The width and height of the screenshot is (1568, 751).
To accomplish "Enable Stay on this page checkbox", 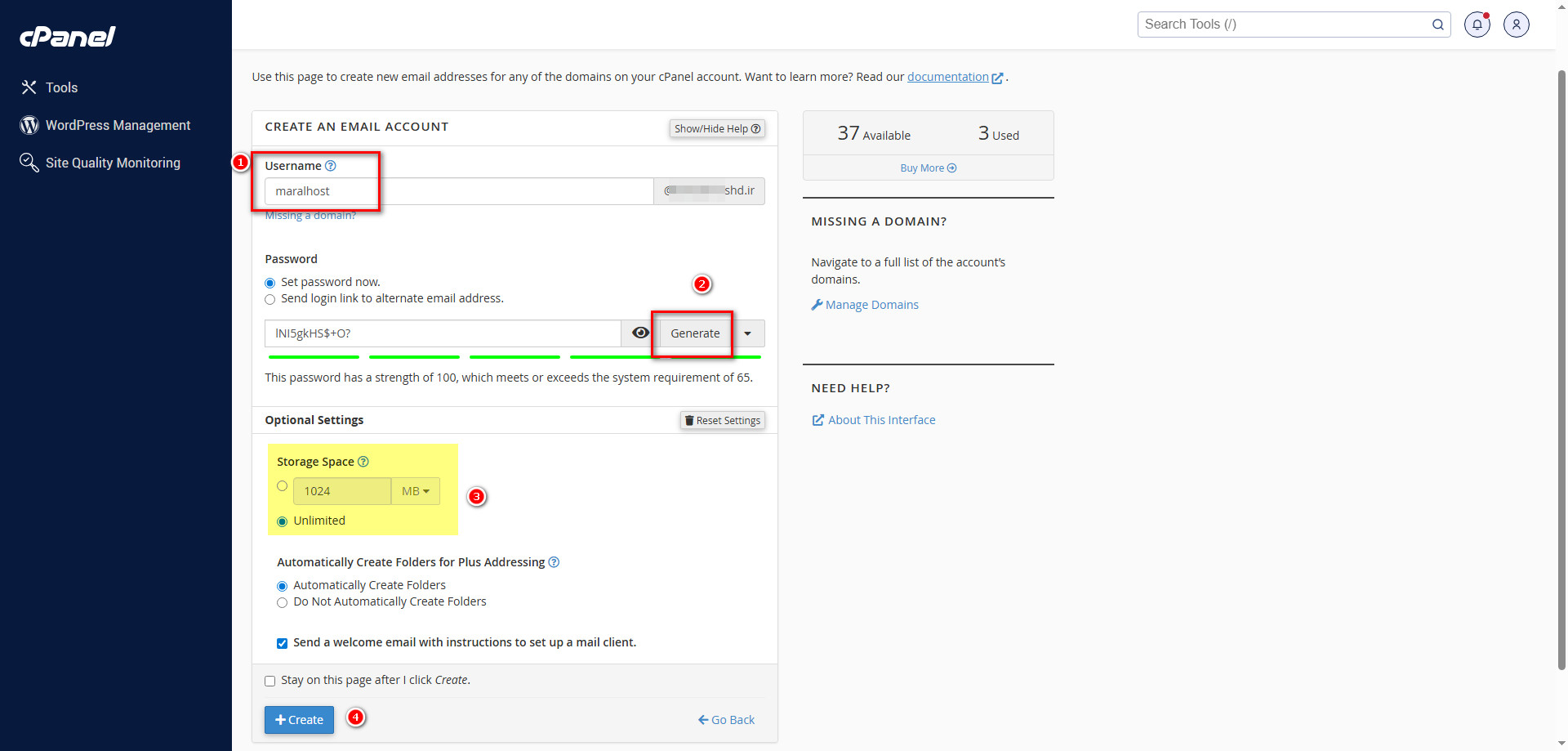I will tap(270, 681).
